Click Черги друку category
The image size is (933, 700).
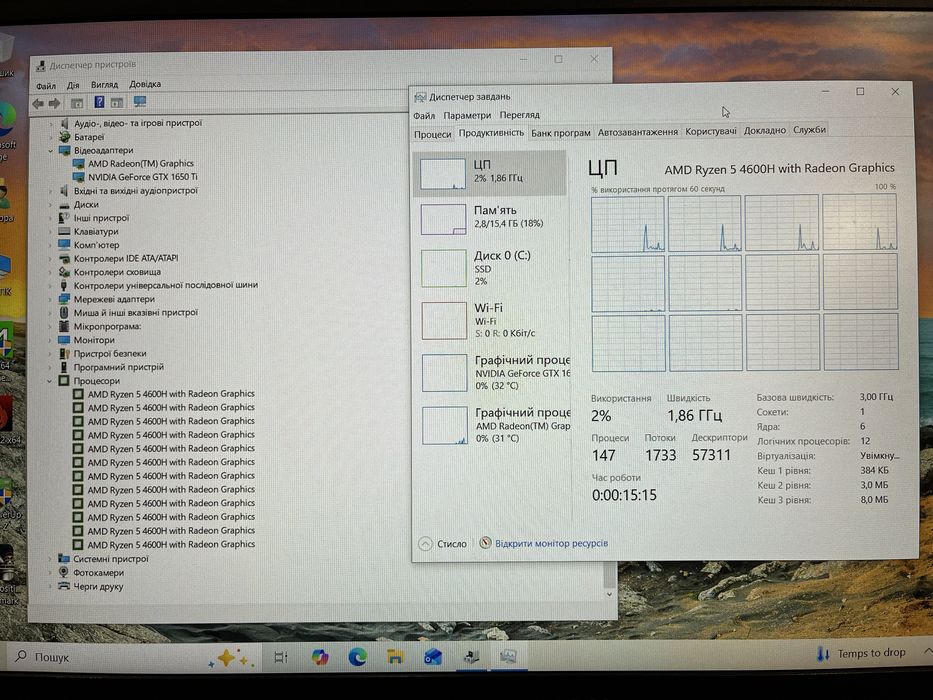98,586
